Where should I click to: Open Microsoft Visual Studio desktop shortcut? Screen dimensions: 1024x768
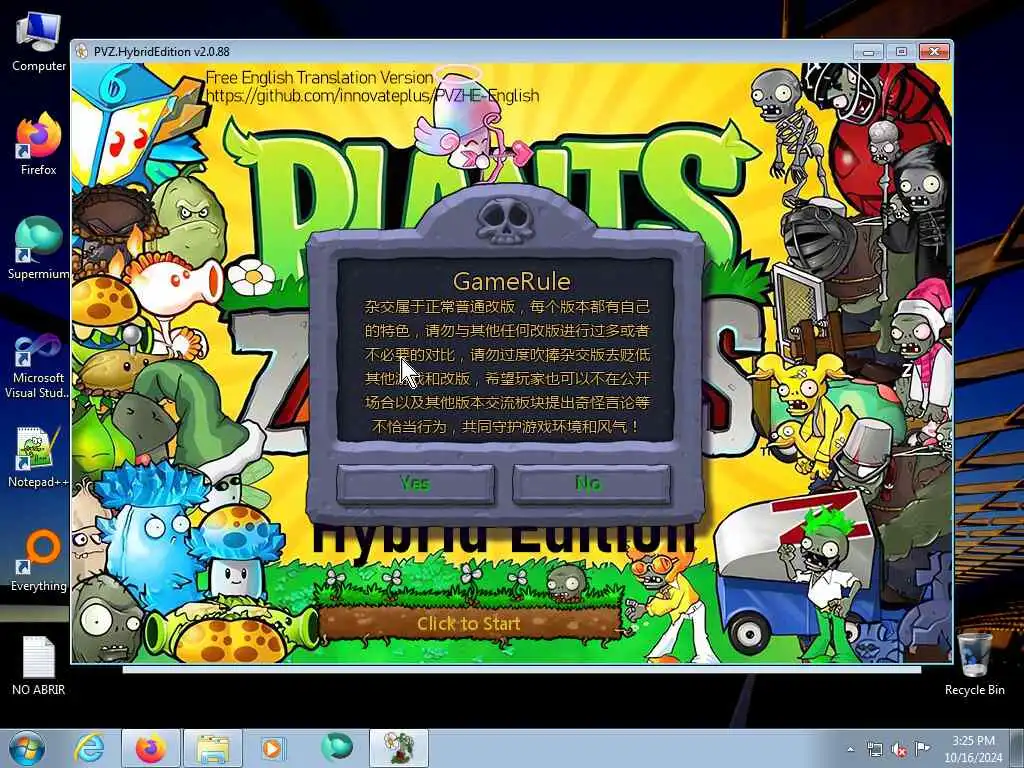pyautogui.click(x=39, y=366)
